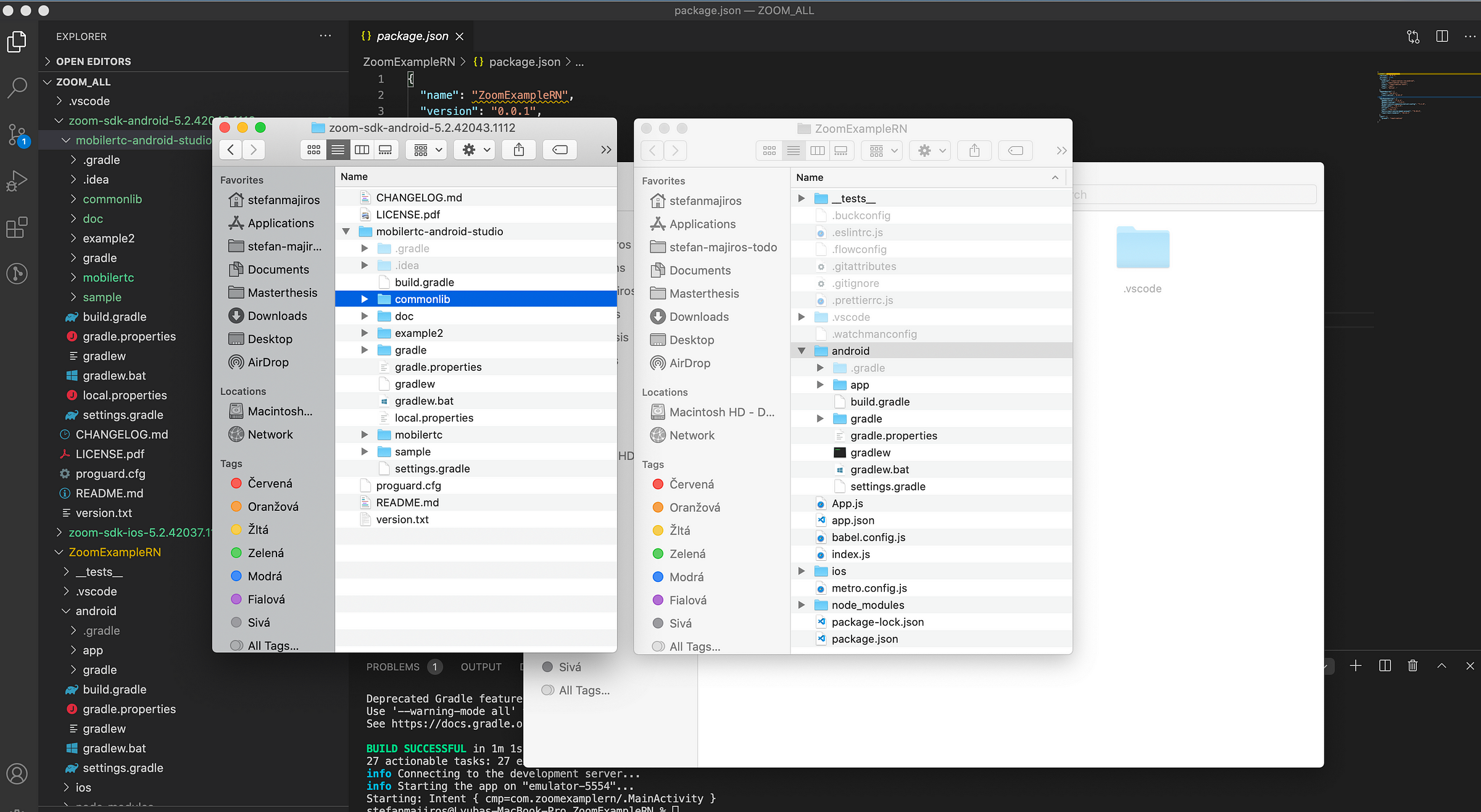
Task: Open Downloads in zoom-sdk Finder sidebar
Action: [277, 316]
